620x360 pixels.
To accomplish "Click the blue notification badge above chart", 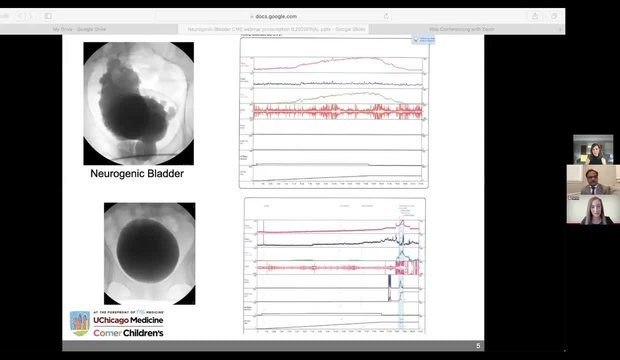I will (423, 40).
